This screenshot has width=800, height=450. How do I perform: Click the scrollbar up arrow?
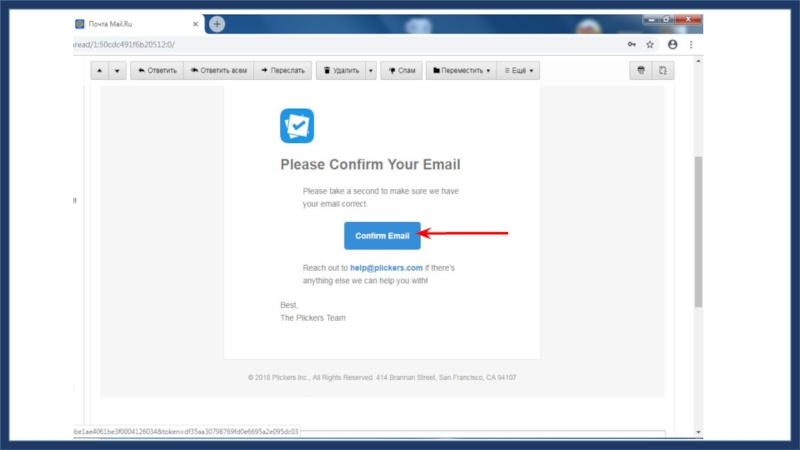pos(698,61)
